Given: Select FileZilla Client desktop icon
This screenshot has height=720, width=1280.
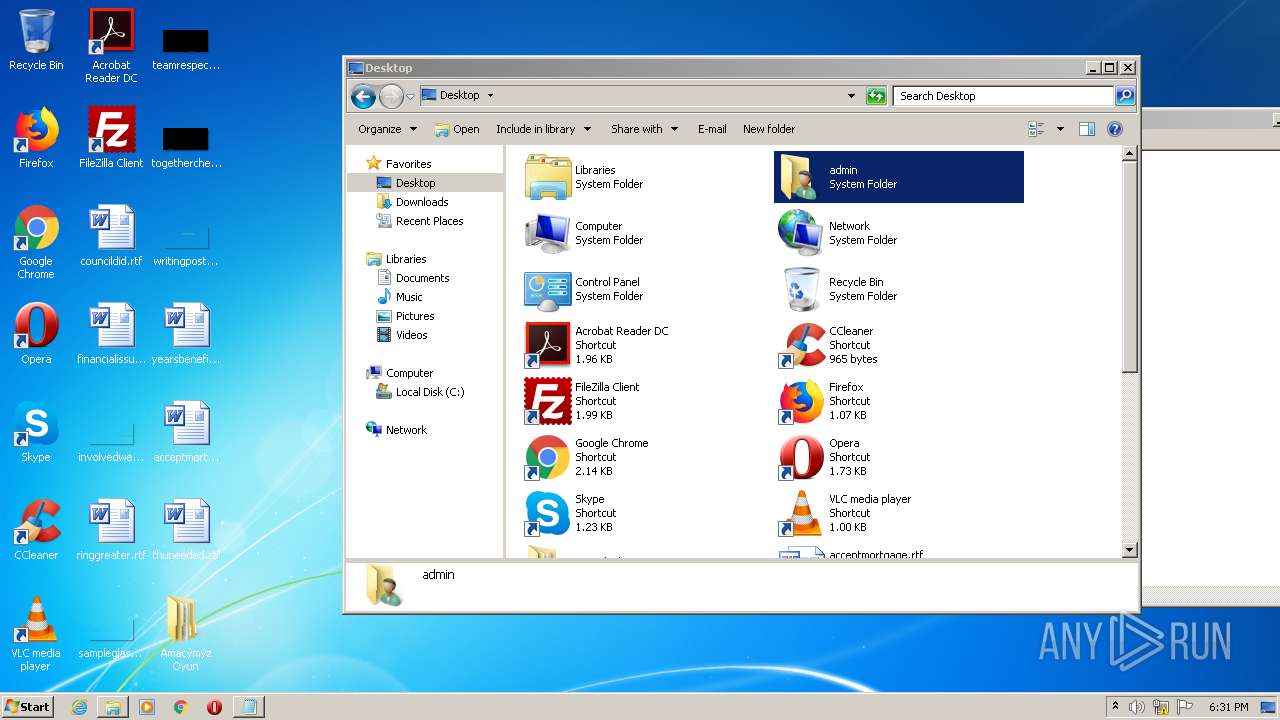Looking at the screenshot, I should tap(111, 138).
